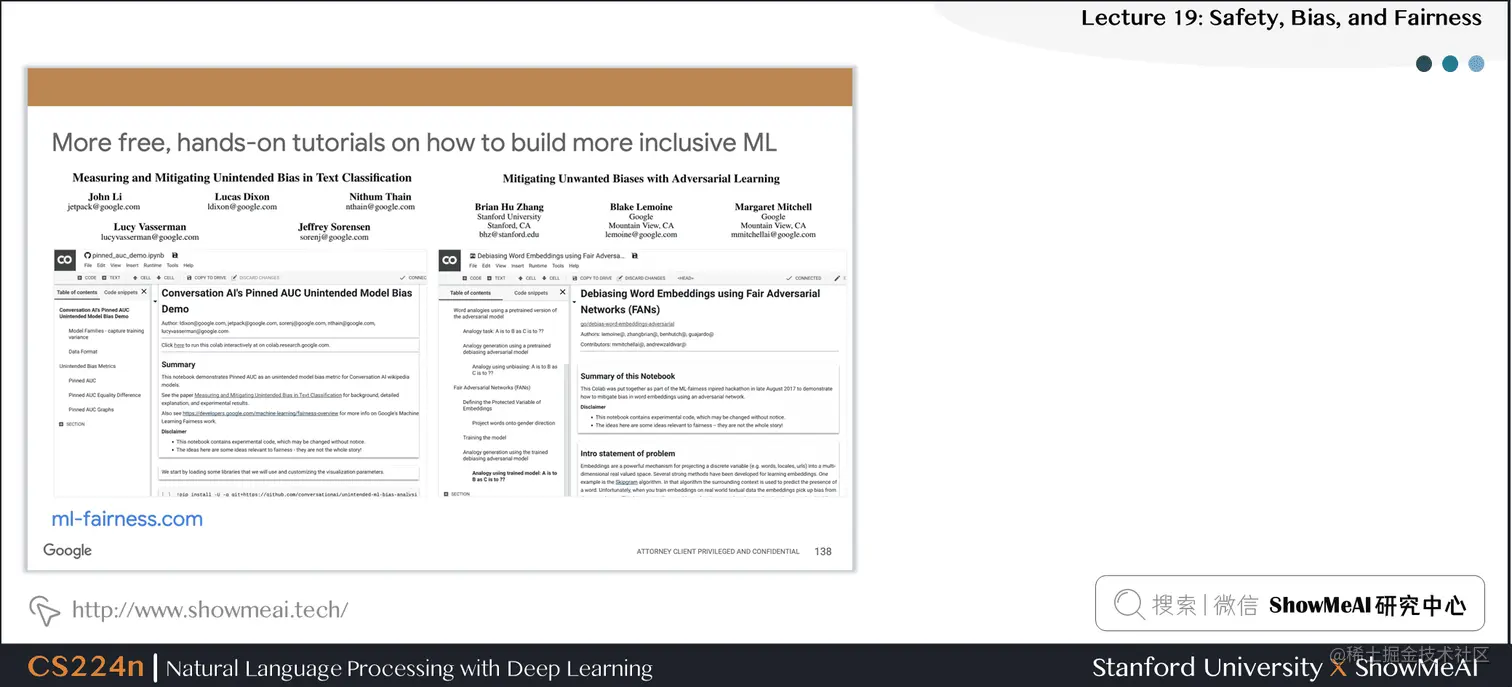Click the pip install code cell
The width and height of the screenshot is (1512, 687).
(287, 493)
